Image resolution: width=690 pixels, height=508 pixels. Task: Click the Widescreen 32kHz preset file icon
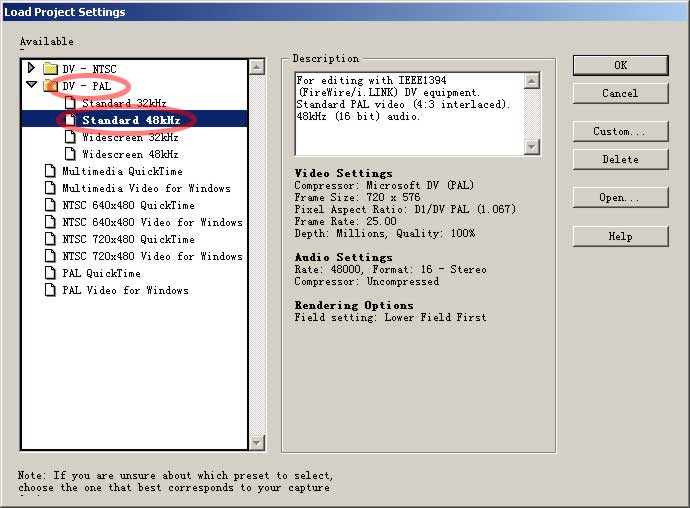pyautogui.click(x=70, y=137)
